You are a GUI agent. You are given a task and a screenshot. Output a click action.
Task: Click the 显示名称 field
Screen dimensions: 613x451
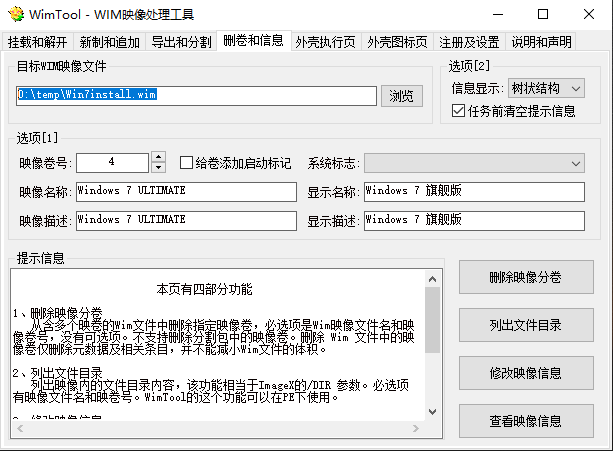pyautogui.click(x=474, y=192)
